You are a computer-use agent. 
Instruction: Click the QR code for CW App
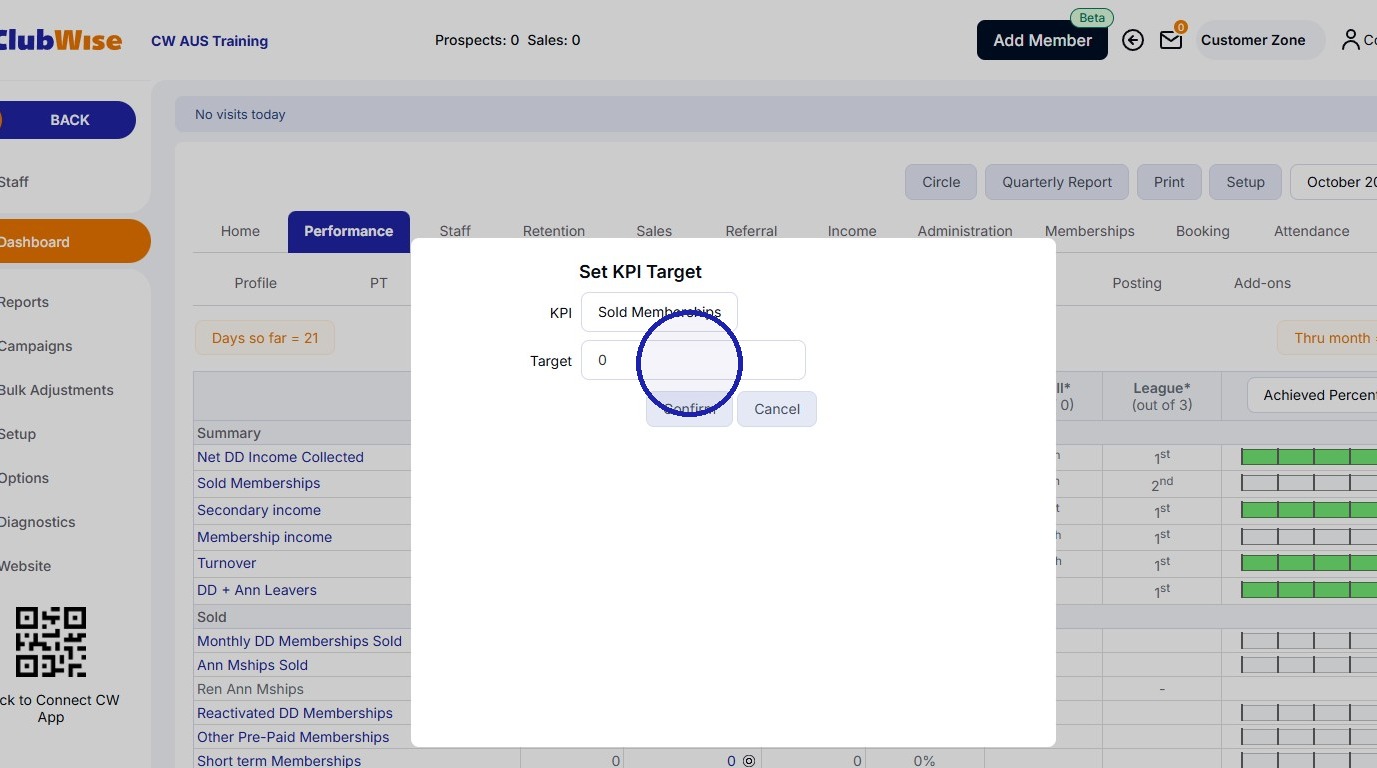(51, 642)
